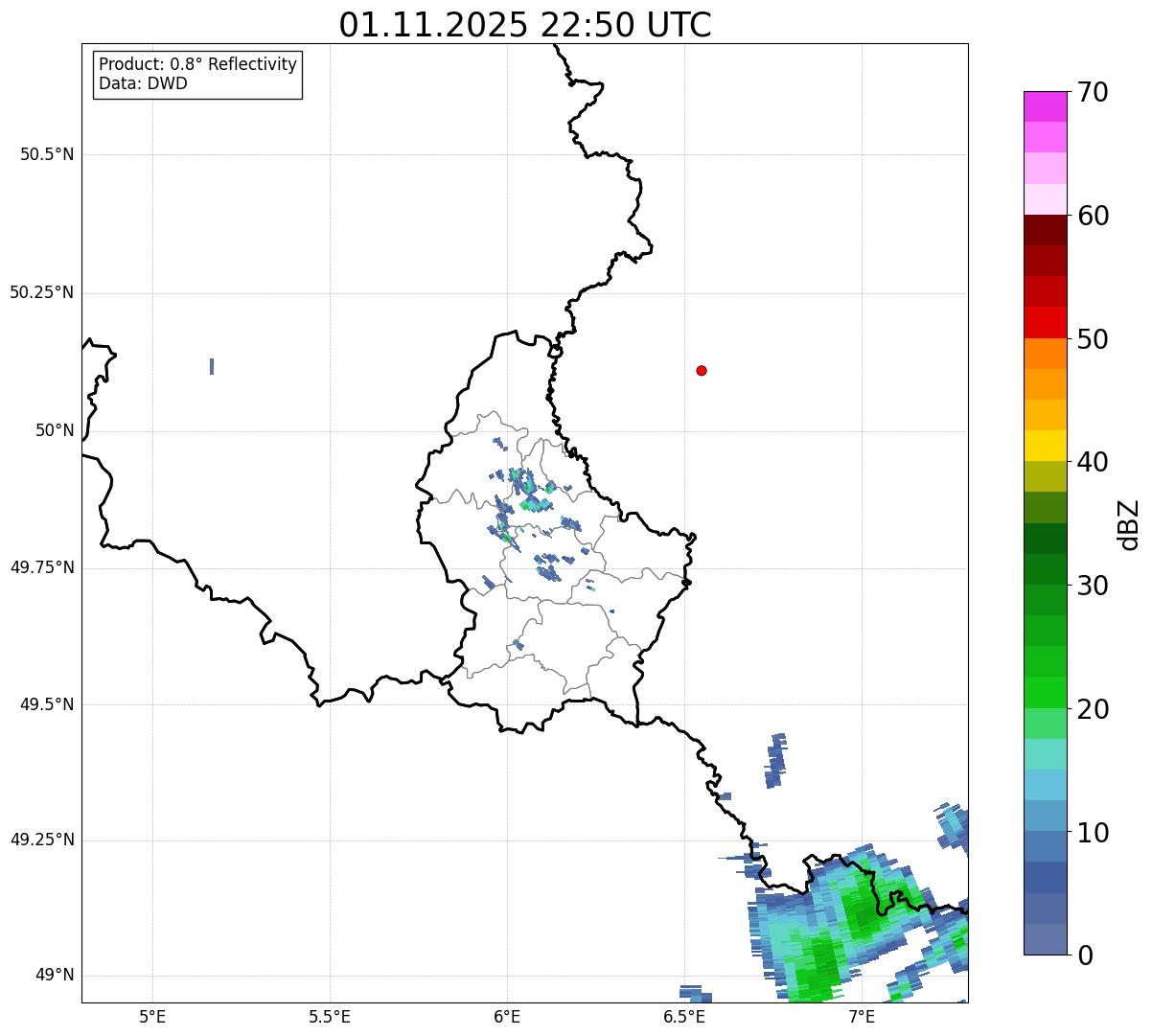This screenshot has height=1036, width=1152.
Task: Click the 50.25°N latitude label
Action: (41, 292)
